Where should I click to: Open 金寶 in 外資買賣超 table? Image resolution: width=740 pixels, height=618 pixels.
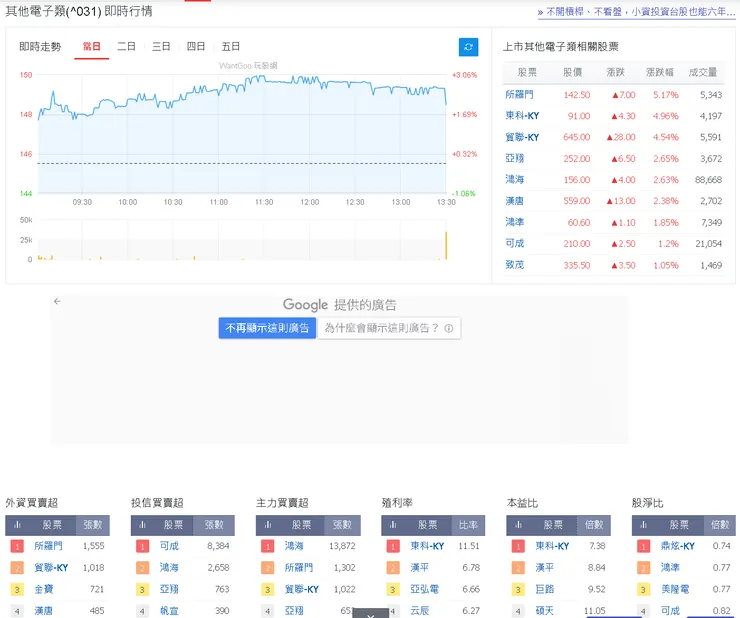pos(43,589)
